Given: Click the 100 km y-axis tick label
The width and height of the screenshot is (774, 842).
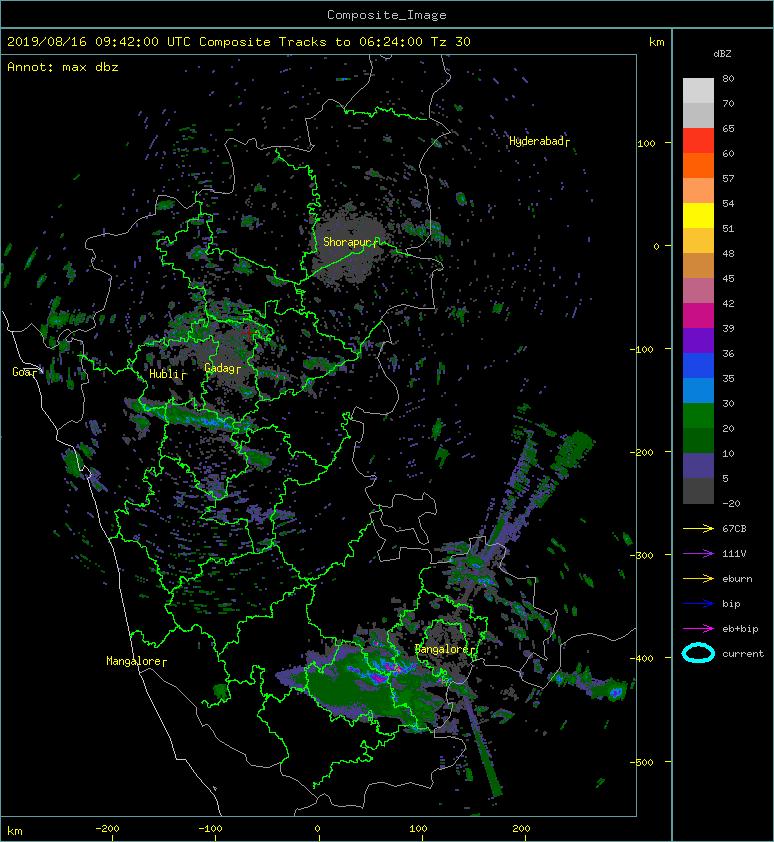Looking at the screenshot, I should [646, 143].
